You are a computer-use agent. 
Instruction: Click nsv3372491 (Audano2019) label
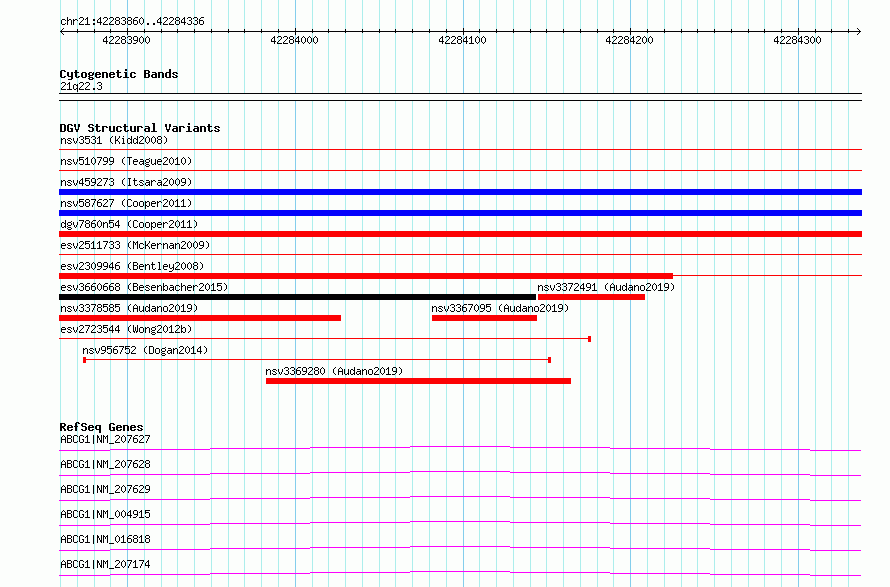[x=606, y=287]
